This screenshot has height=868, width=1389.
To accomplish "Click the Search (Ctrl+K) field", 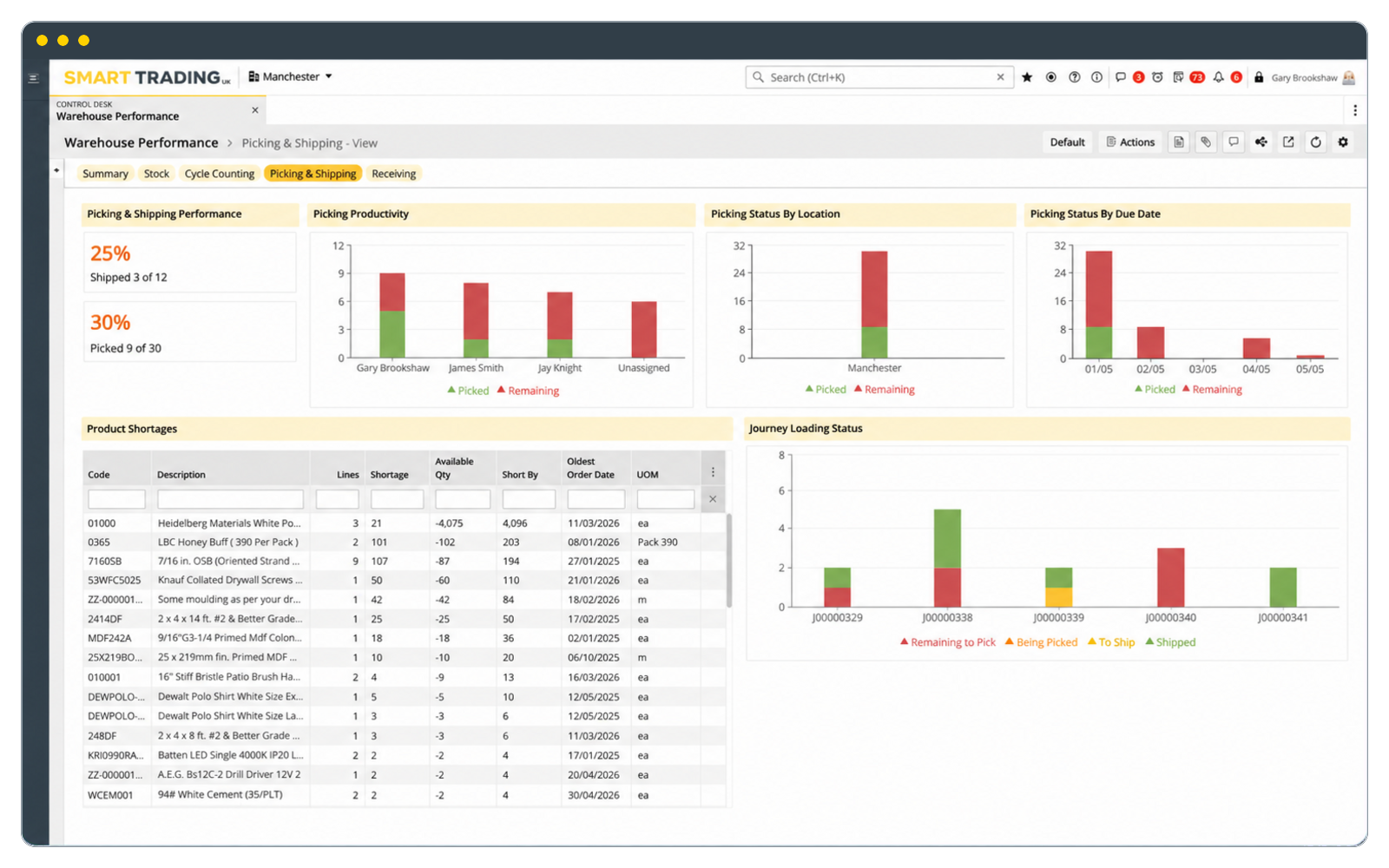I will coord(879,77).
